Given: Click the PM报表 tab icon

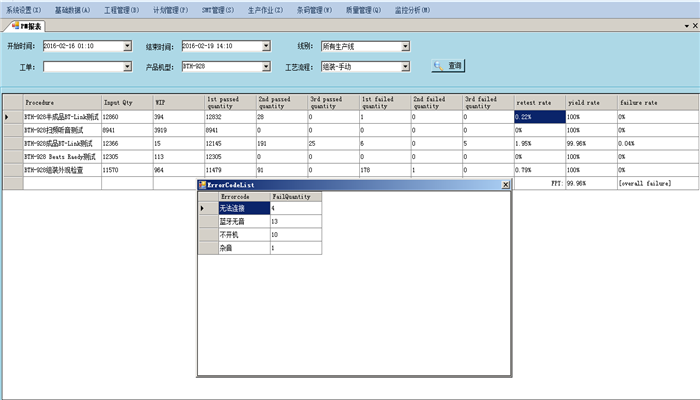Looking at the screenshot, I should point(16,26).
